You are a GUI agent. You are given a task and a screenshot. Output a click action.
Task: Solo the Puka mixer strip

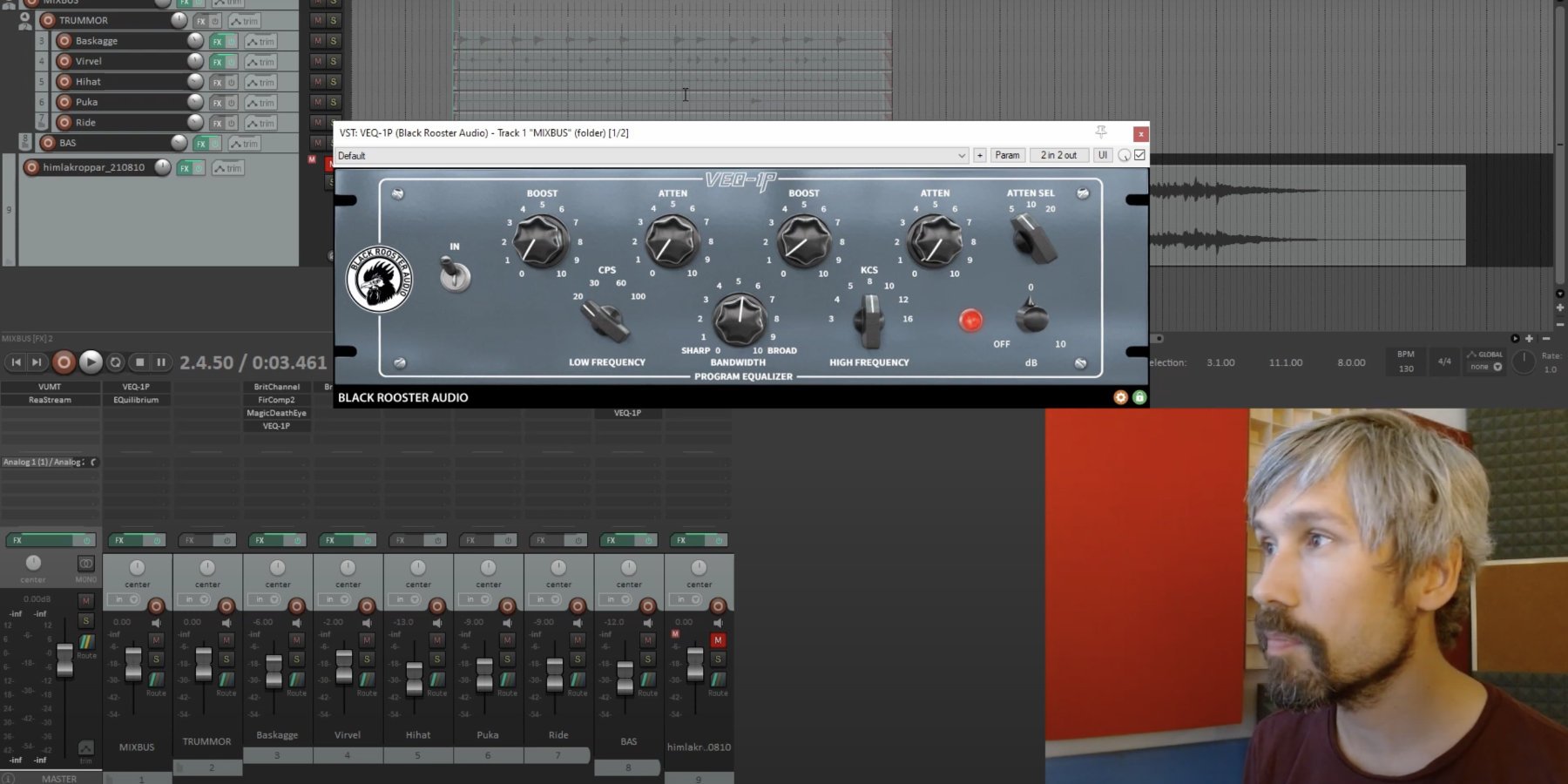pos(507,659)
